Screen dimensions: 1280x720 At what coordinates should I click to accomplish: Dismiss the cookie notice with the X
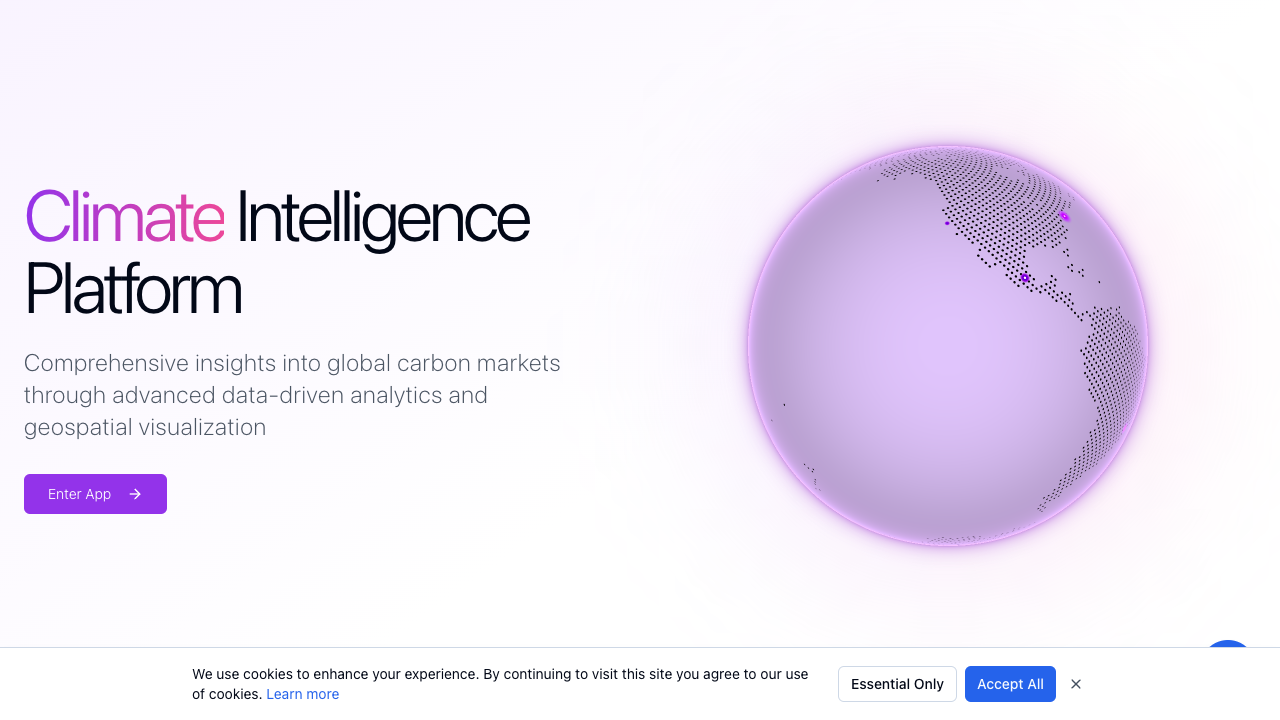tap(1076, 684)
